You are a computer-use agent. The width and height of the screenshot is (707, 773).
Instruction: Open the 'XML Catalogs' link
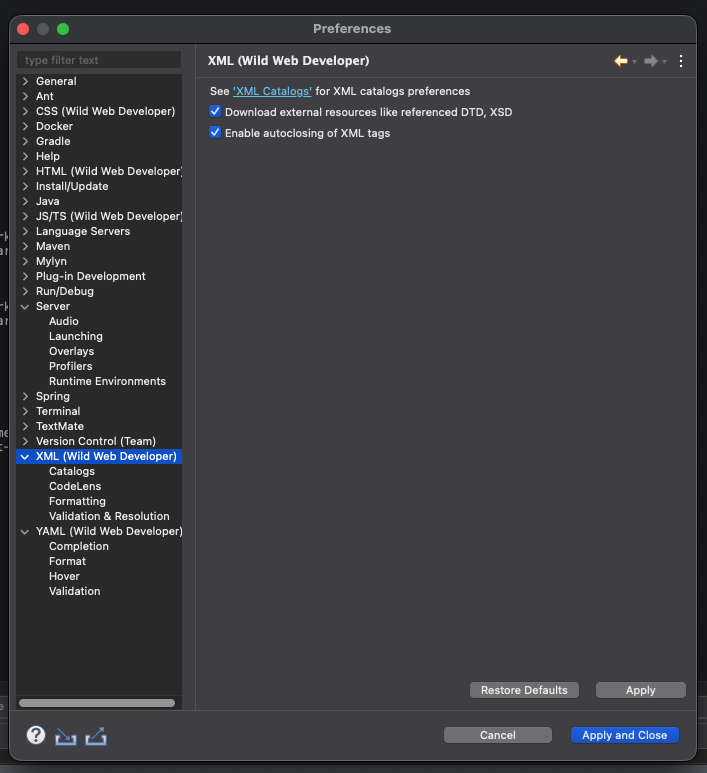click(x=272, y=91)
